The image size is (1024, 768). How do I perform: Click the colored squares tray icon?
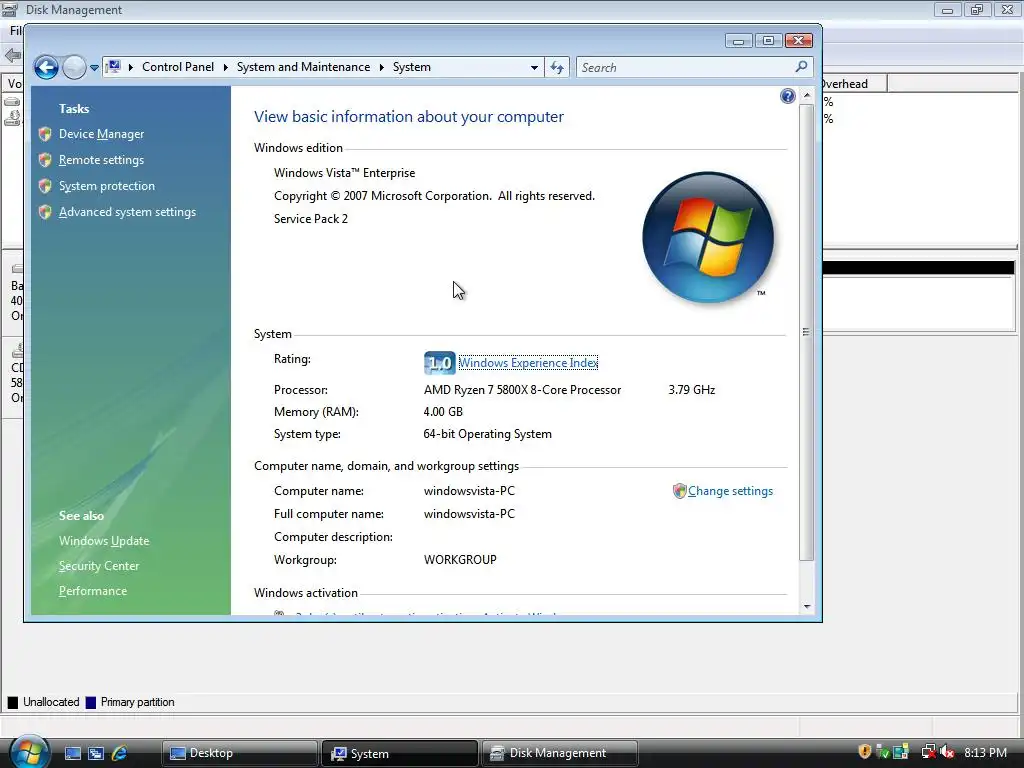coord(901,752)
